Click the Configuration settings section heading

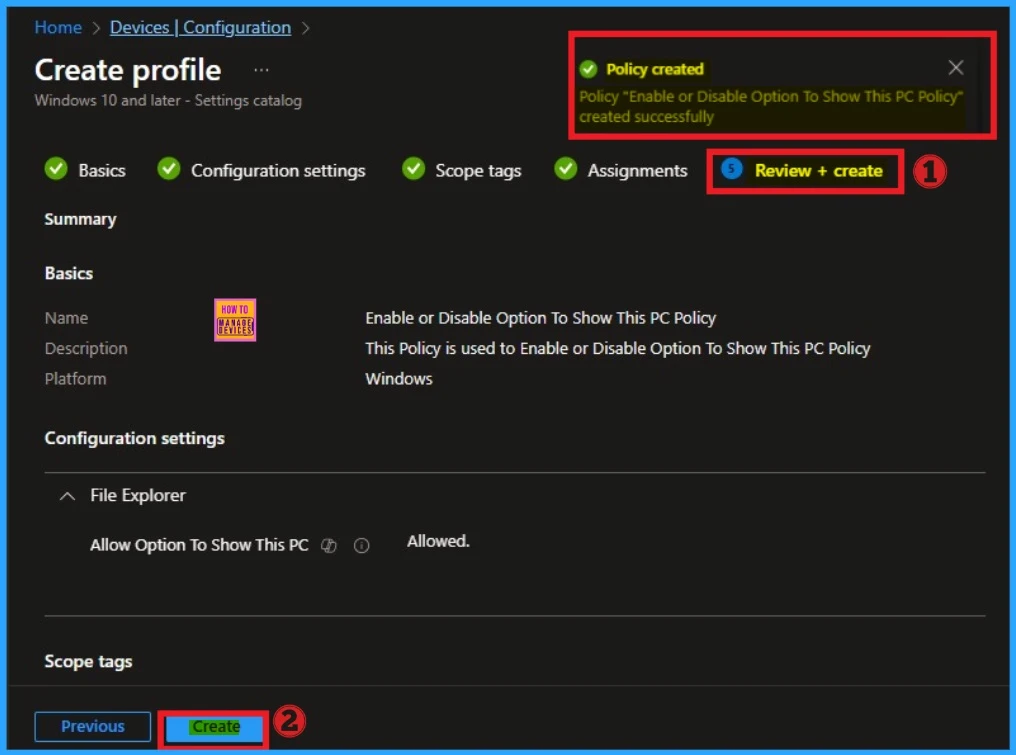[135, 439]
